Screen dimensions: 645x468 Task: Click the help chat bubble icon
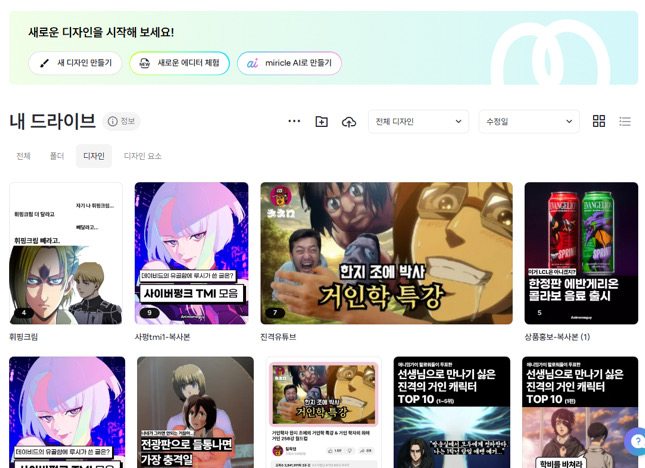click(636, 441)
